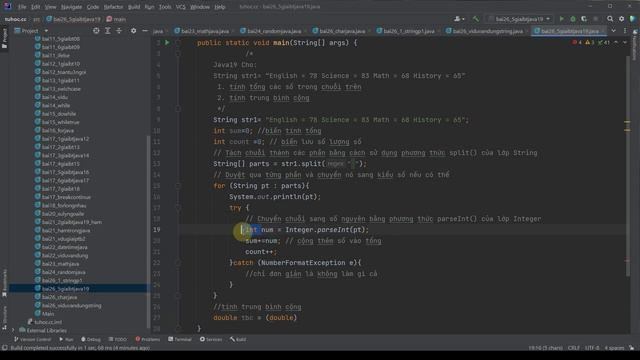Image resolution: width=640 pixels, height=360 pixels.
Task: Open the run configuration dropdown
Action: [x=519, y=19]
